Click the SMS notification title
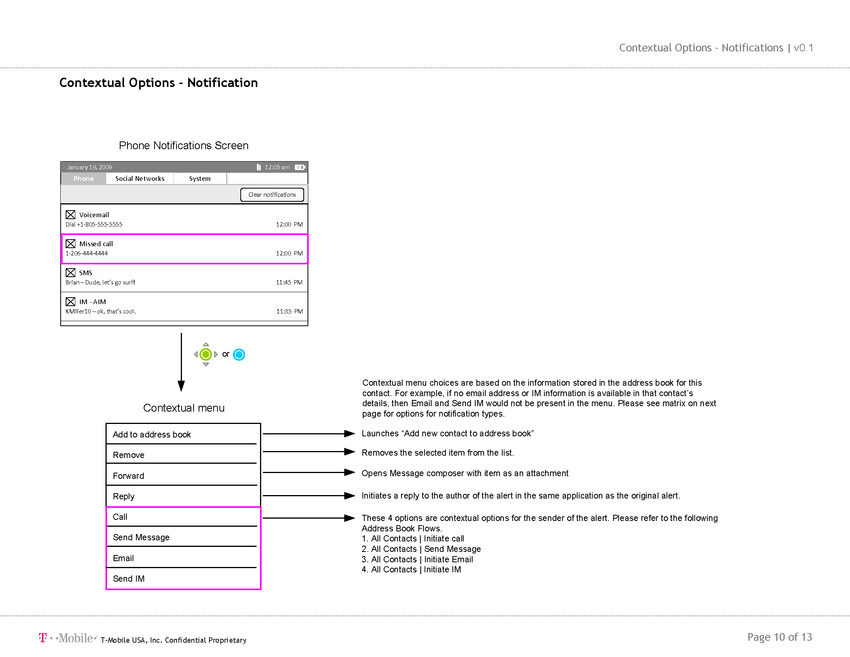850x657 pixels. [x=86, y=273]
